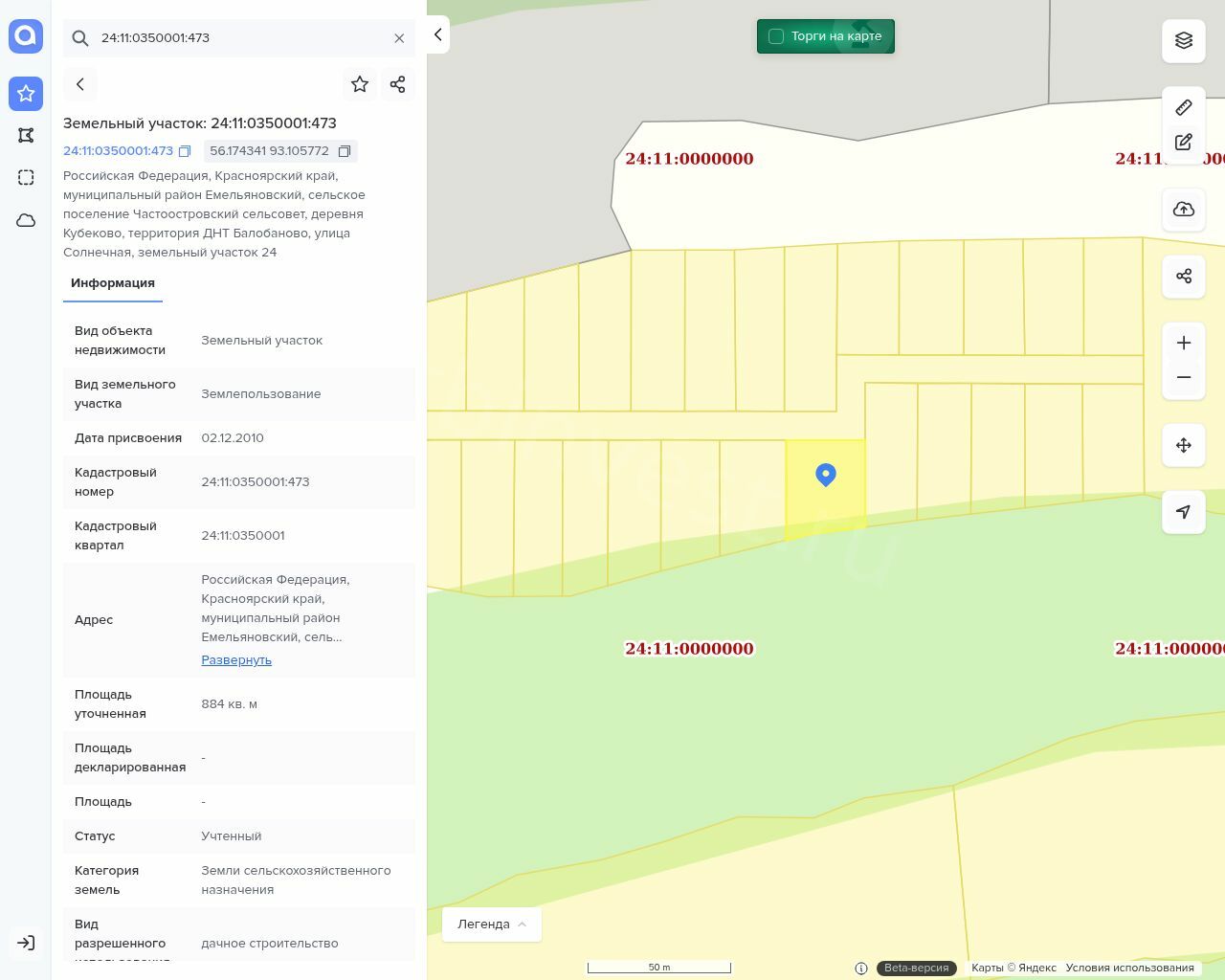Open the map layers panel

(1184, 40)
